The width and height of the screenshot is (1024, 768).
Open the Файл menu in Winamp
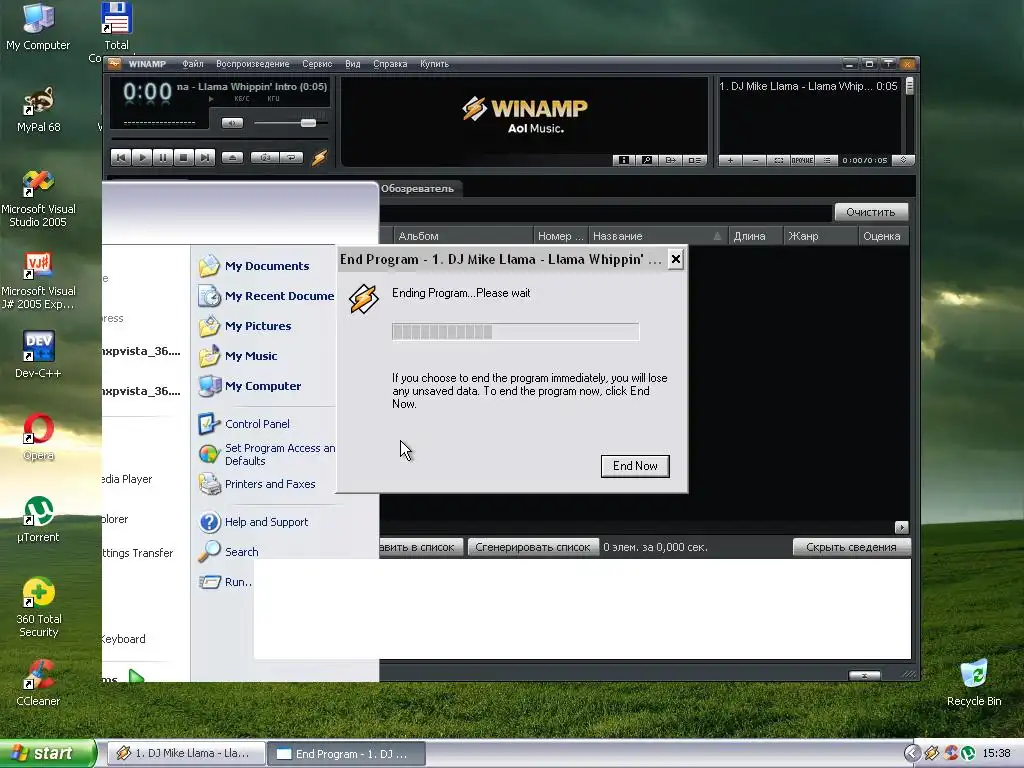point(193,64)
